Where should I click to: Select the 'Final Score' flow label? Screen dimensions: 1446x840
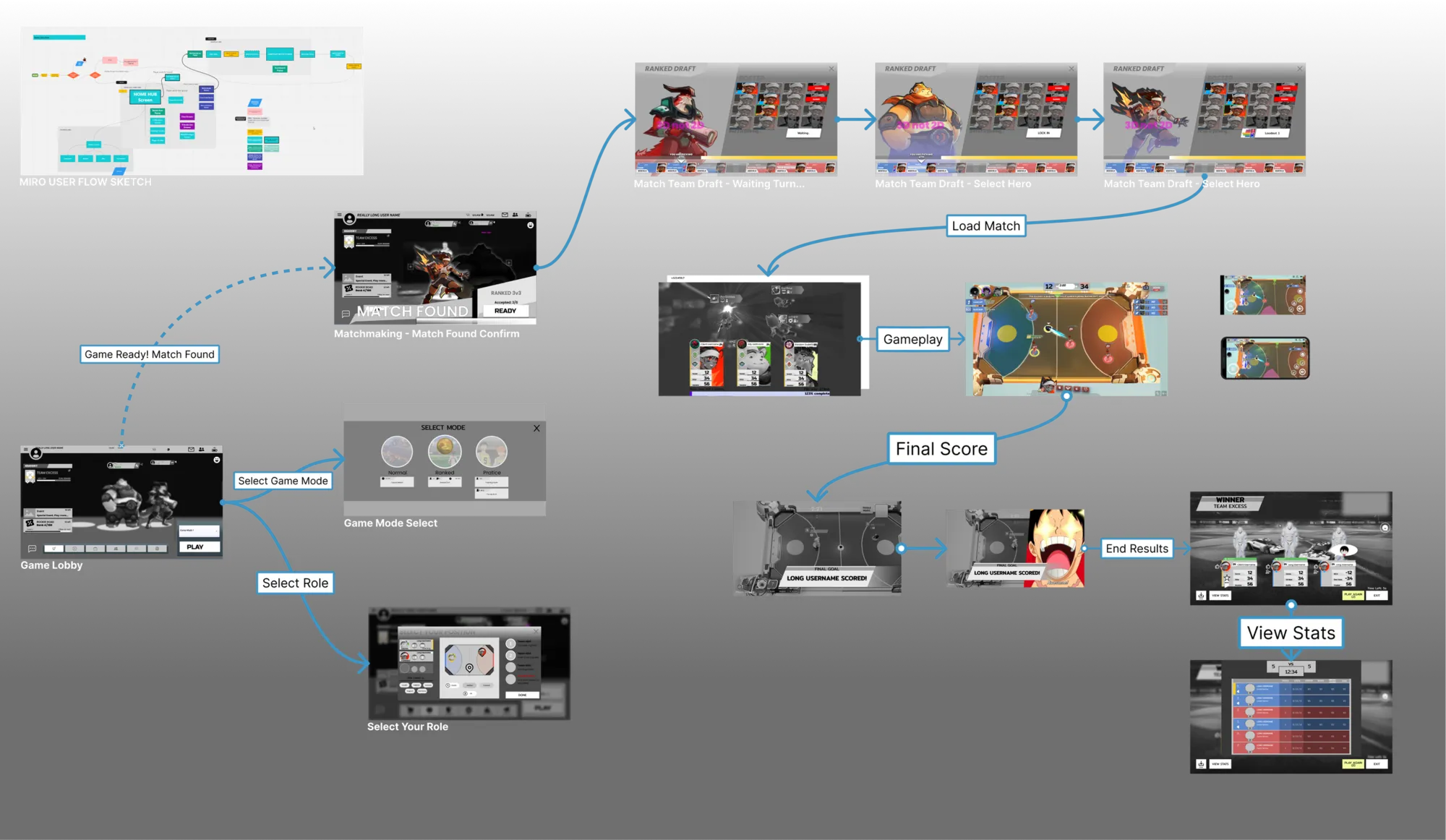(x=941, y=449)
